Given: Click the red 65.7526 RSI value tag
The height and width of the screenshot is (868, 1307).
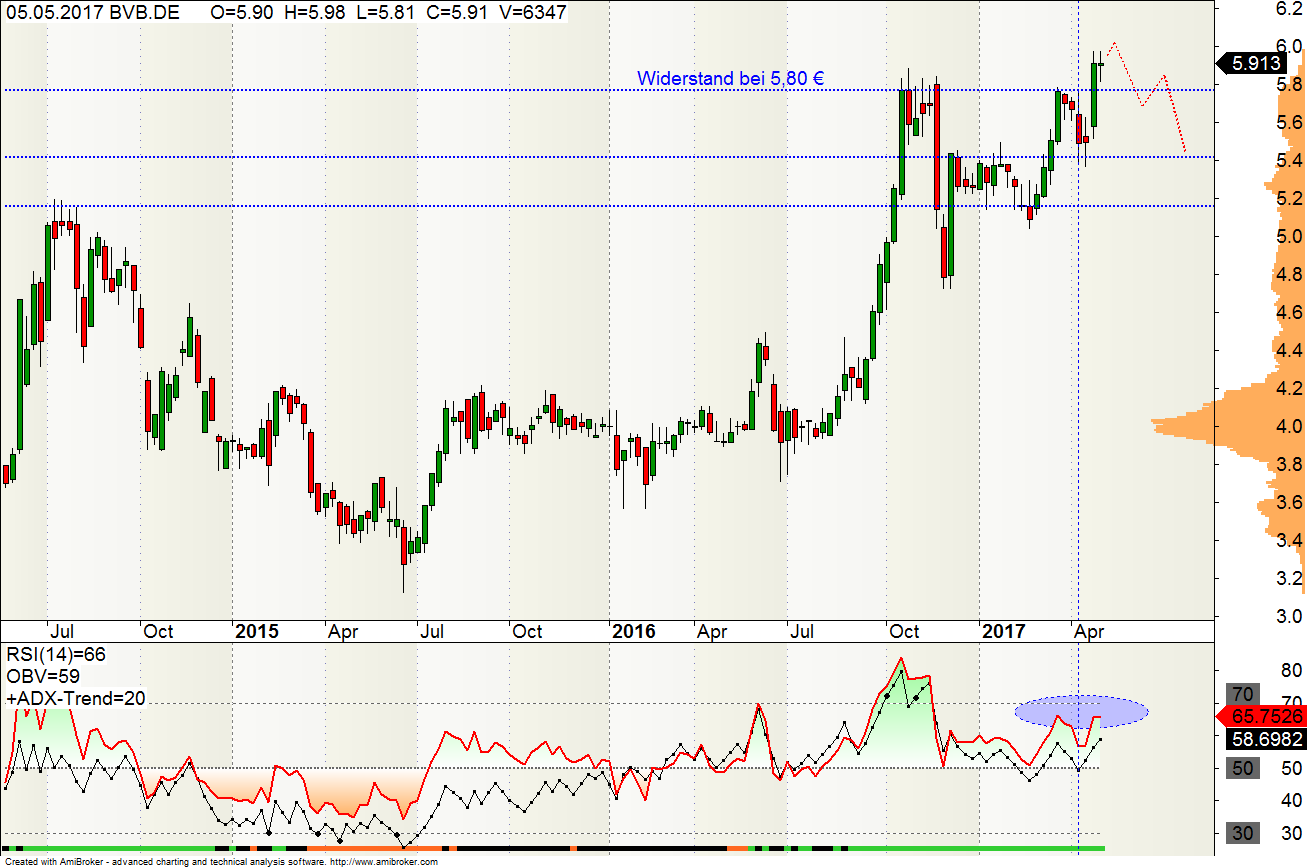Looking at the screenshot, I should click(x=1259, y=717).
